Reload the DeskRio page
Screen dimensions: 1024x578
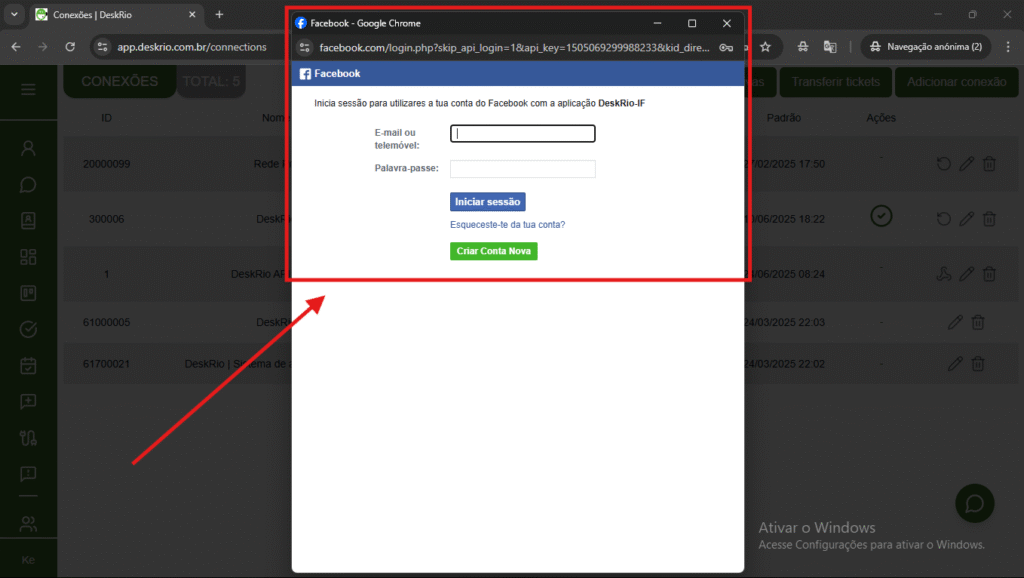70,47
